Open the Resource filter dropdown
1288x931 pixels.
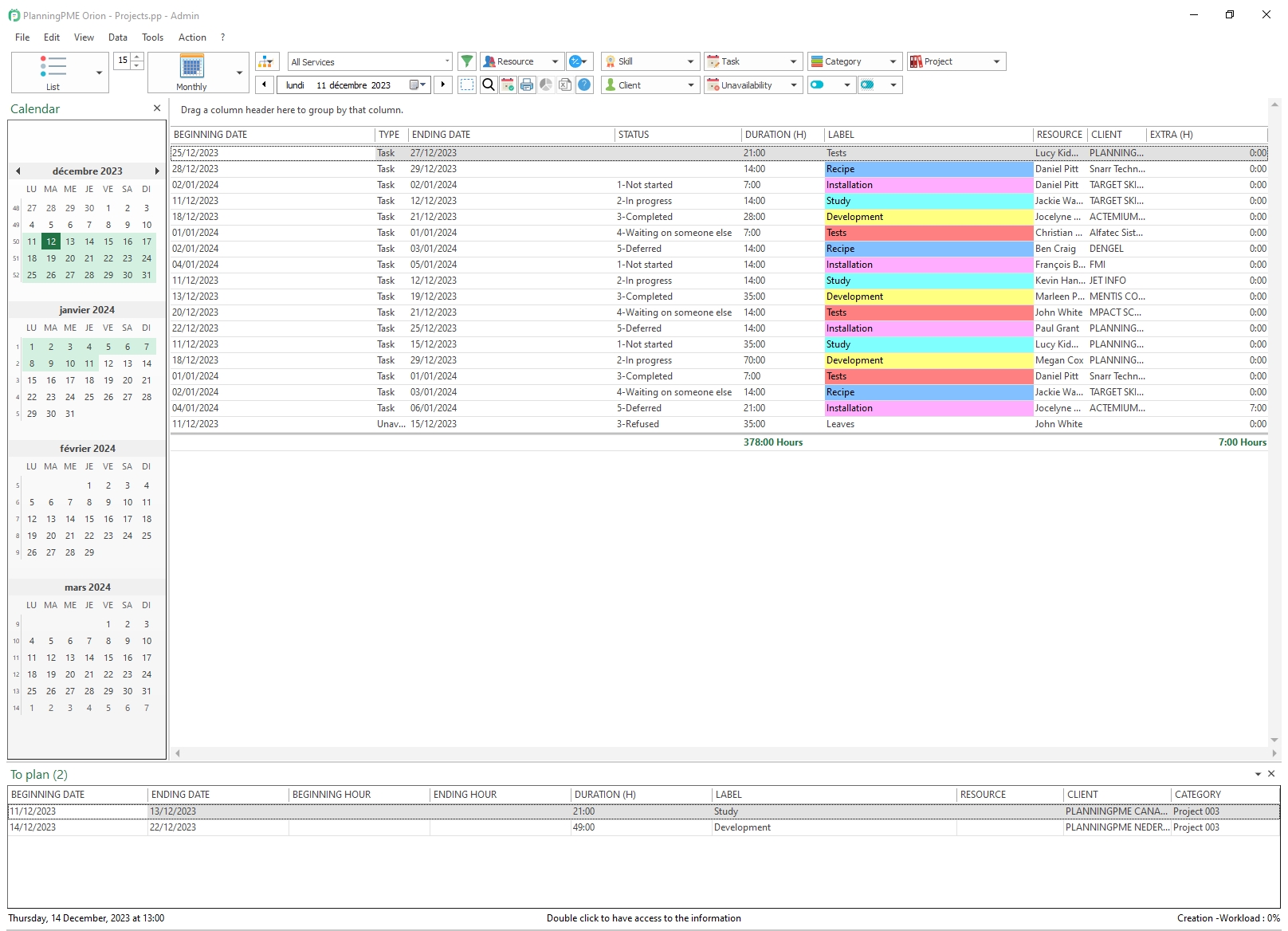pyautogui.click(x=522, y=61)
